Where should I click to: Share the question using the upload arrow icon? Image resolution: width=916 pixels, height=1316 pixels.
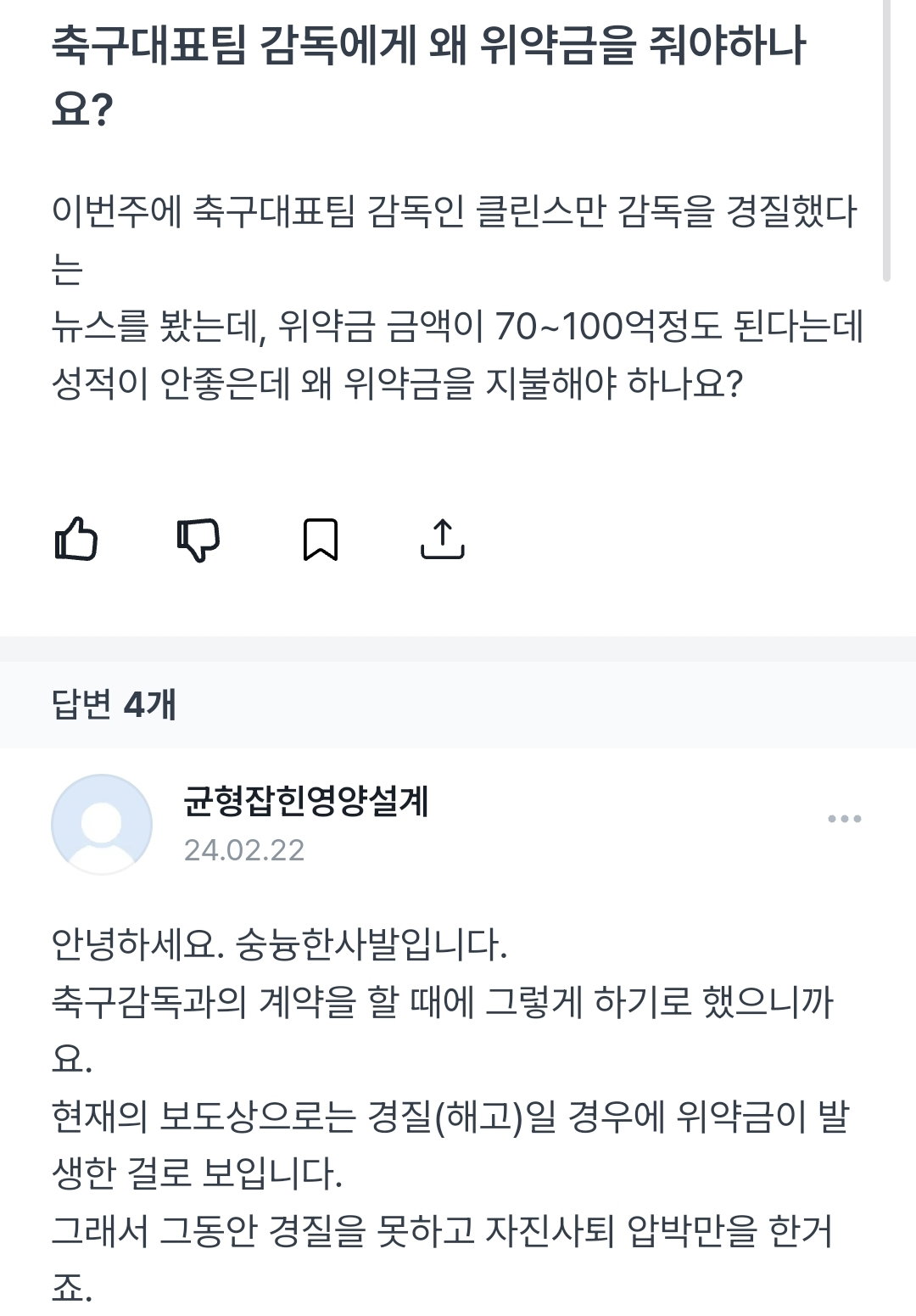[443, 540]
